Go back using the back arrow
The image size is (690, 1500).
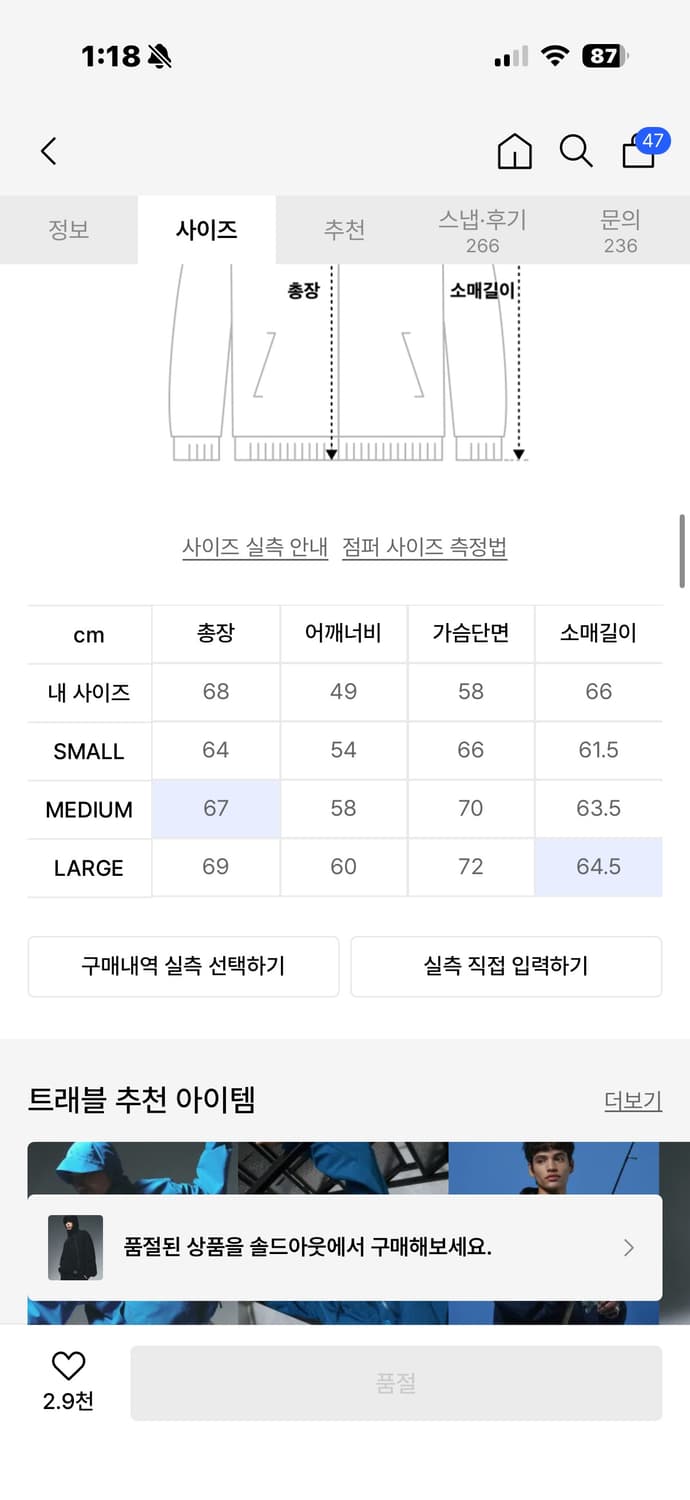click(x=48, y=151)
